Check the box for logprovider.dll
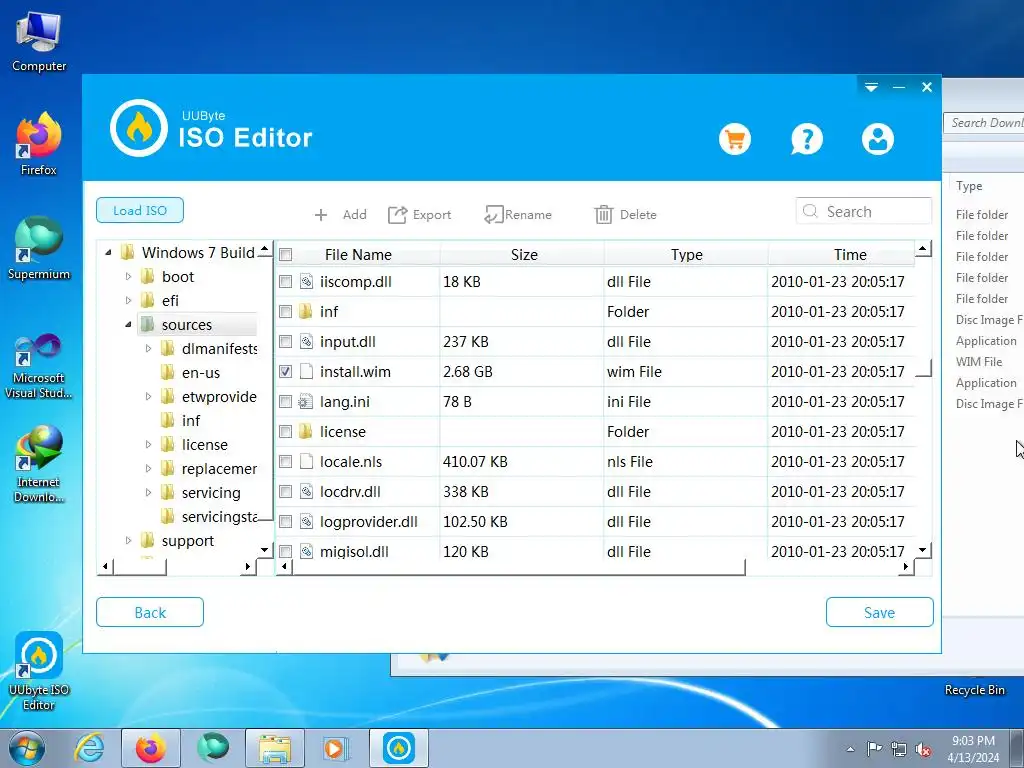1024x768 pixels. coord(285,522)
